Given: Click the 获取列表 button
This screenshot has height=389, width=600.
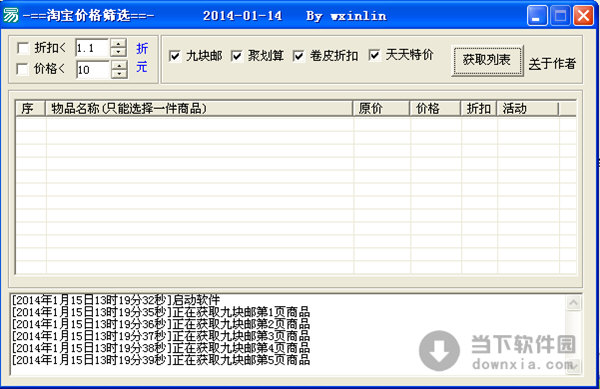Looking at the screenshot, I should [x=487, y=60].
